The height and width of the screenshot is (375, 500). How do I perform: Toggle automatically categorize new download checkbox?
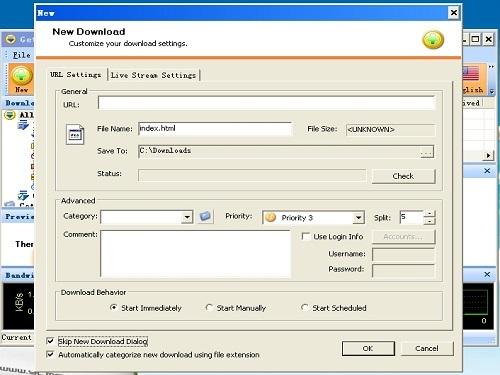[50, 354]
